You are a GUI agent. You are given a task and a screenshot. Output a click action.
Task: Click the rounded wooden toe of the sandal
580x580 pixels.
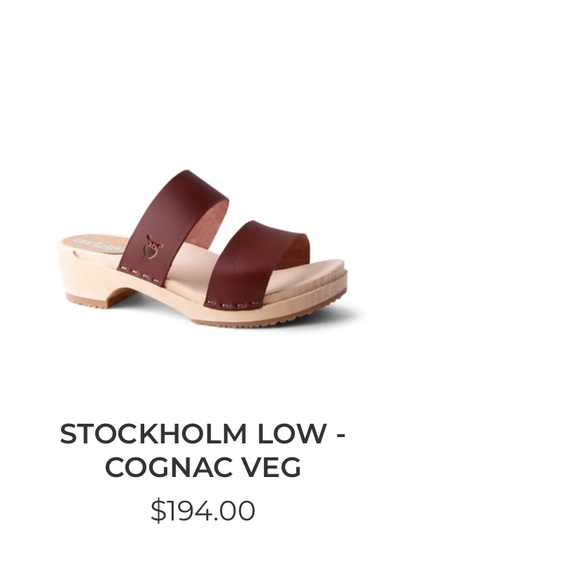(x=326, y=281)
